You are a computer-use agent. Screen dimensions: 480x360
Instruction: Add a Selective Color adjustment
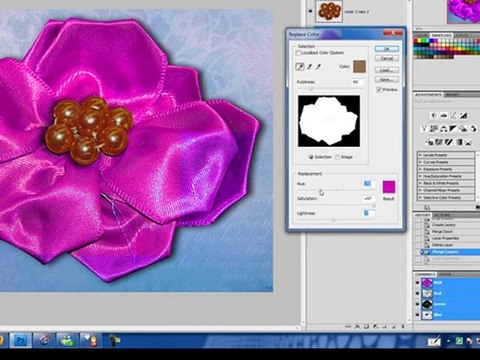[469, 142]
